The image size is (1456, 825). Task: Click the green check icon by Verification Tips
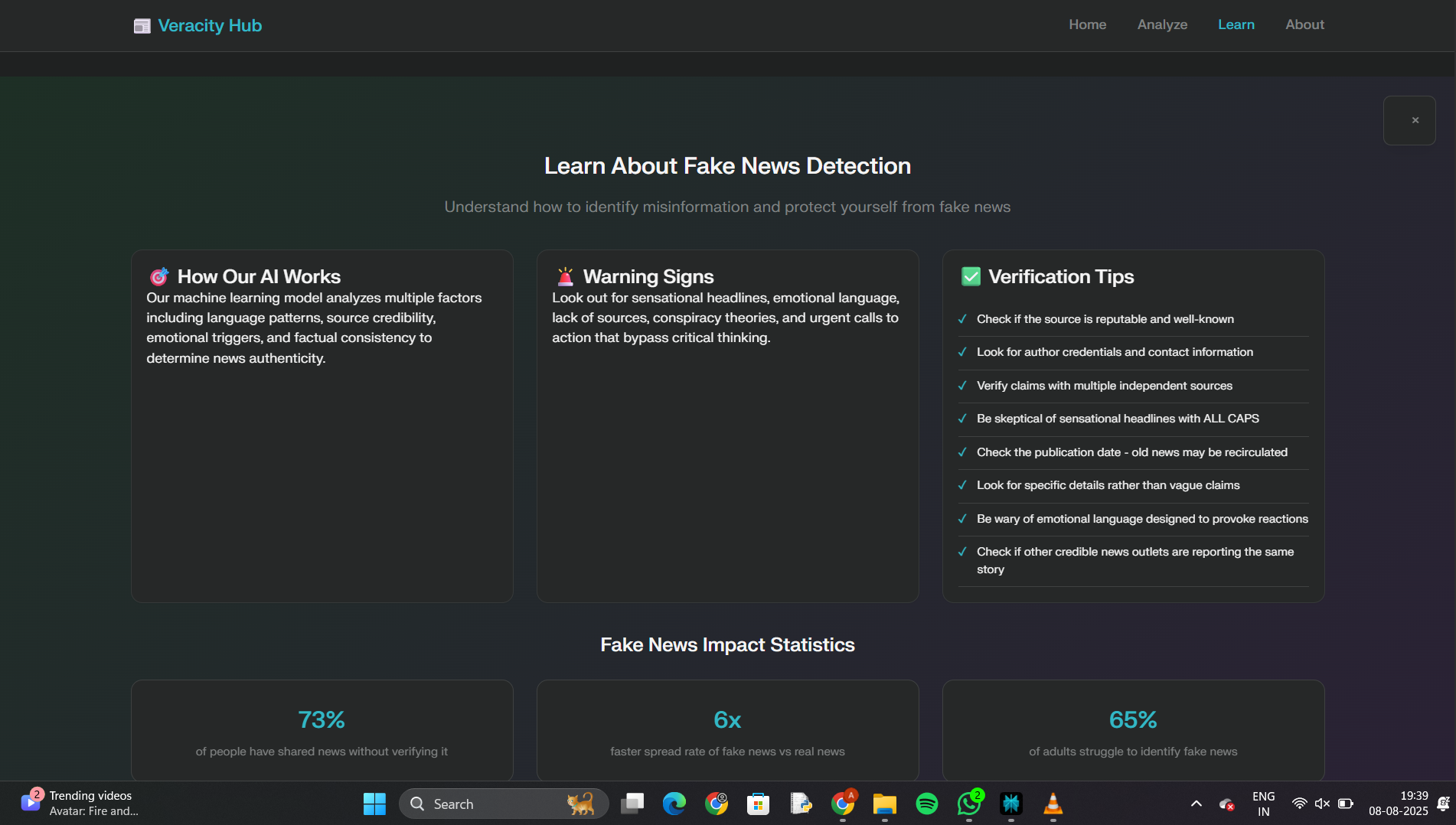971,276
